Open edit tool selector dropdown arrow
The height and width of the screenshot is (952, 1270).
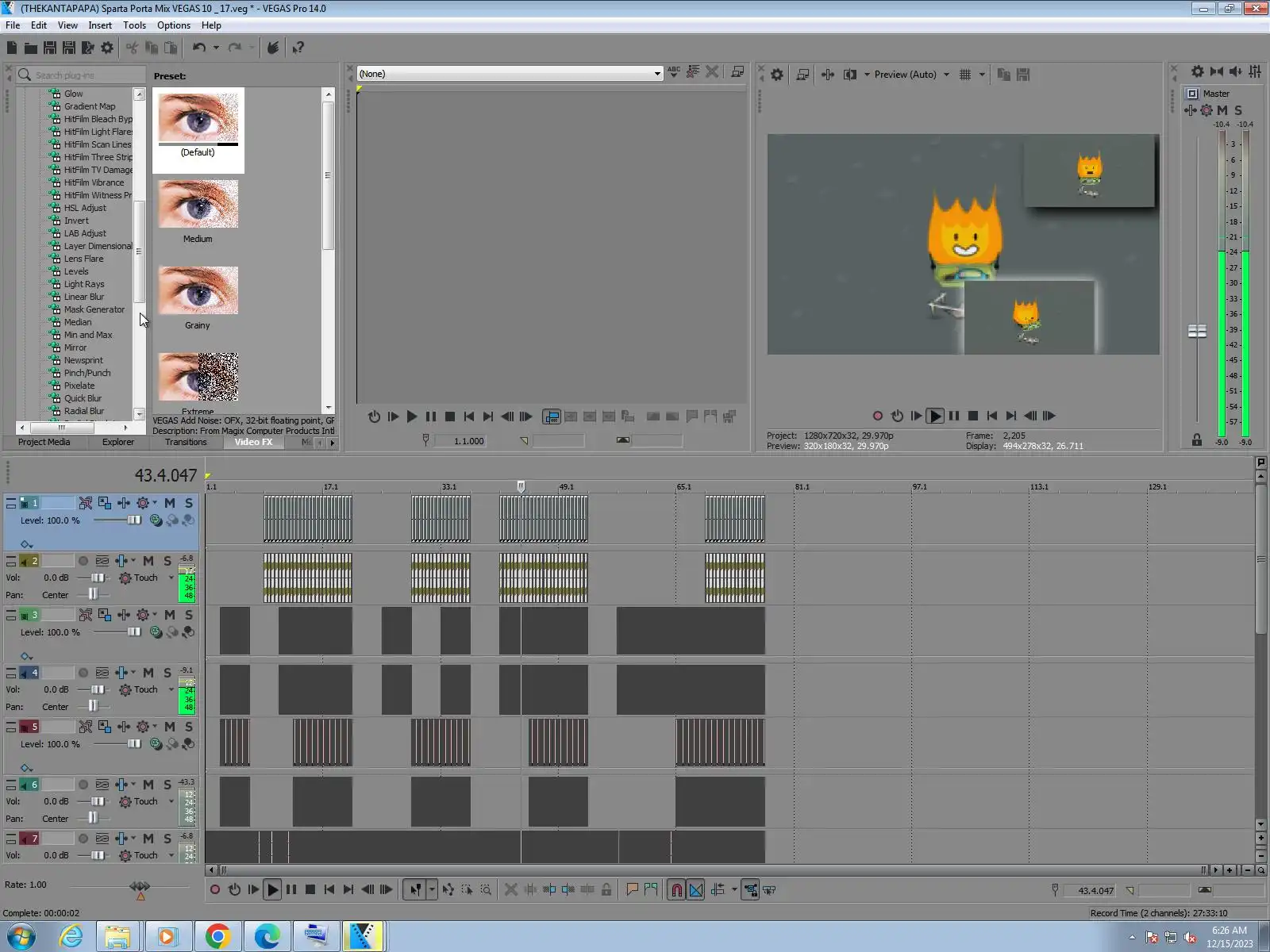(x=432, y=890)
